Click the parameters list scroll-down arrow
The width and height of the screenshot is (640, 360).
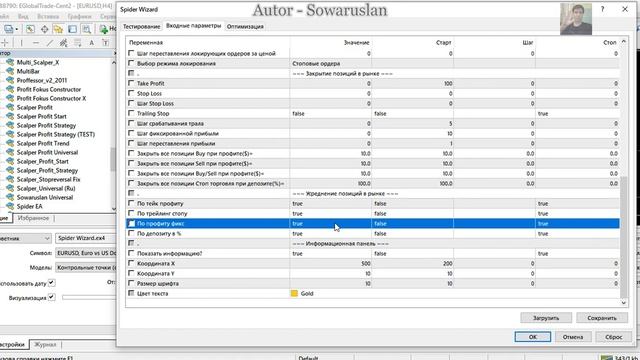click(623, 302)
